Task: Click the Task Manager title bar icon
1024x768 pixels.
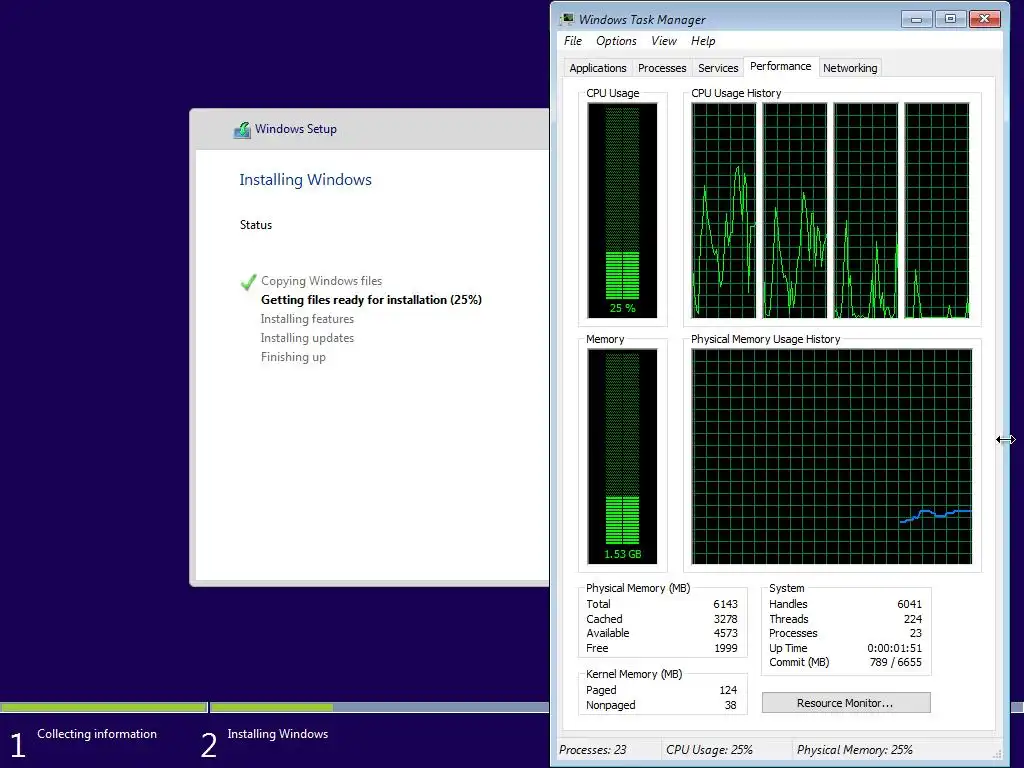Action: pyautogui.click(x=567, y=20)
